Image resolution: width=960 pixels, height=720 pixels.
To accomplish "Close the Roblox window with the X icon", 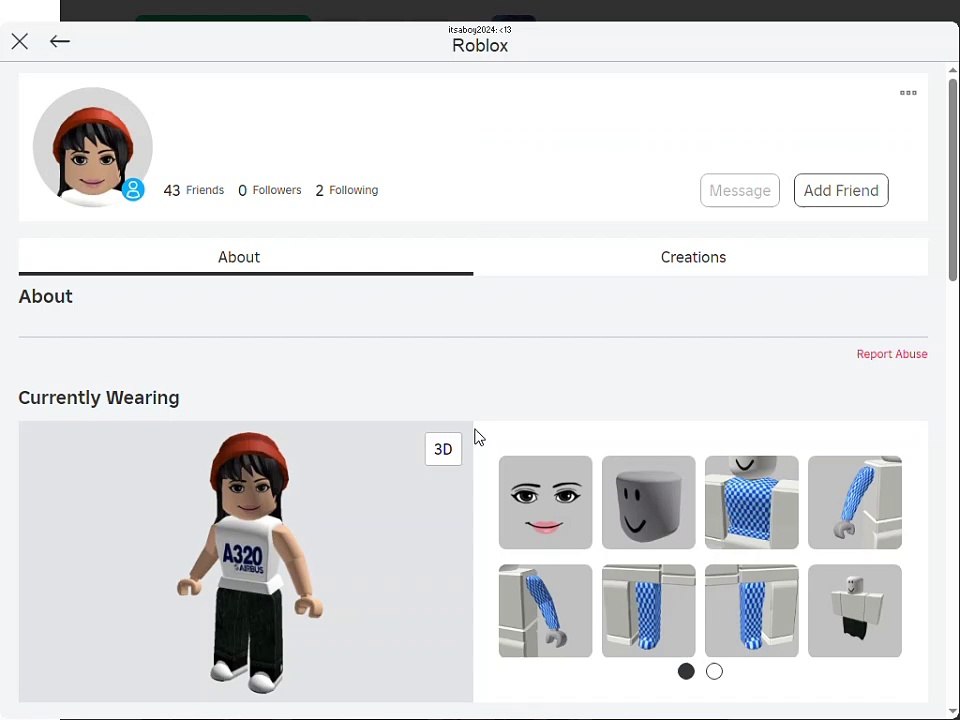I will [20, 42].
